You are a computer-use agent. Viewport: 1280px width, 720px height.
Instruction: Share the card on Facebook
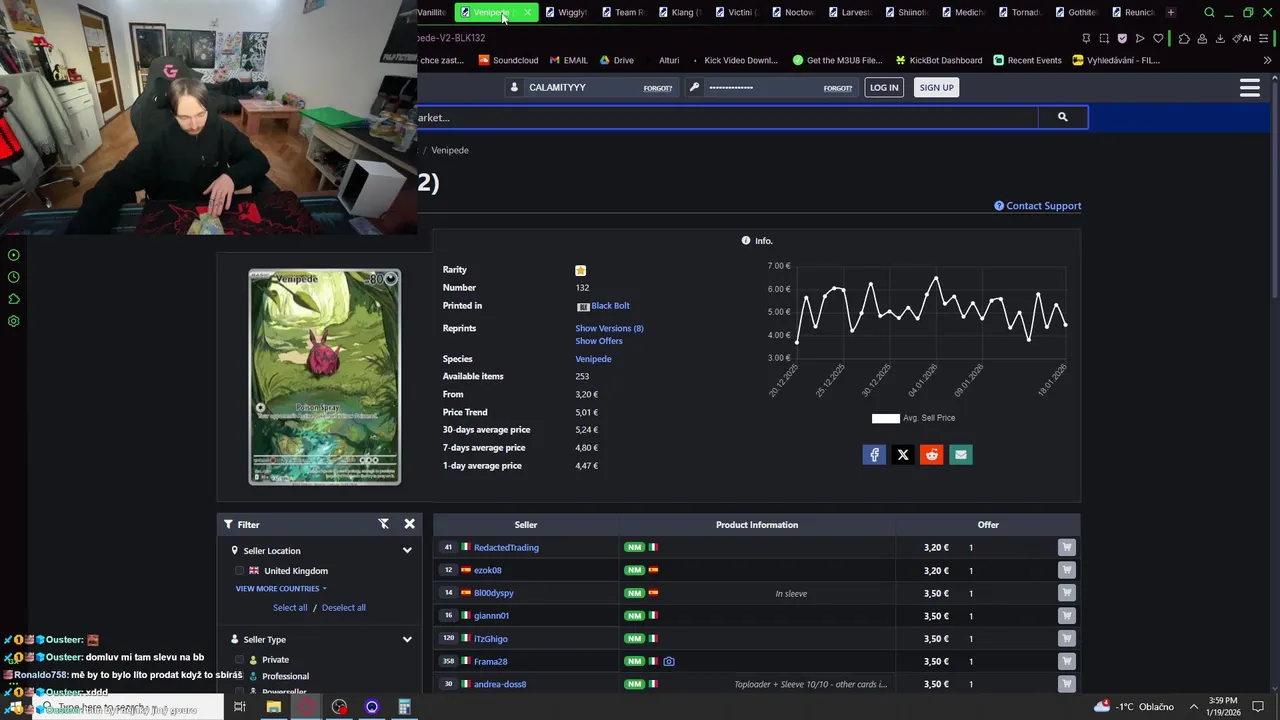coord(874,455)
